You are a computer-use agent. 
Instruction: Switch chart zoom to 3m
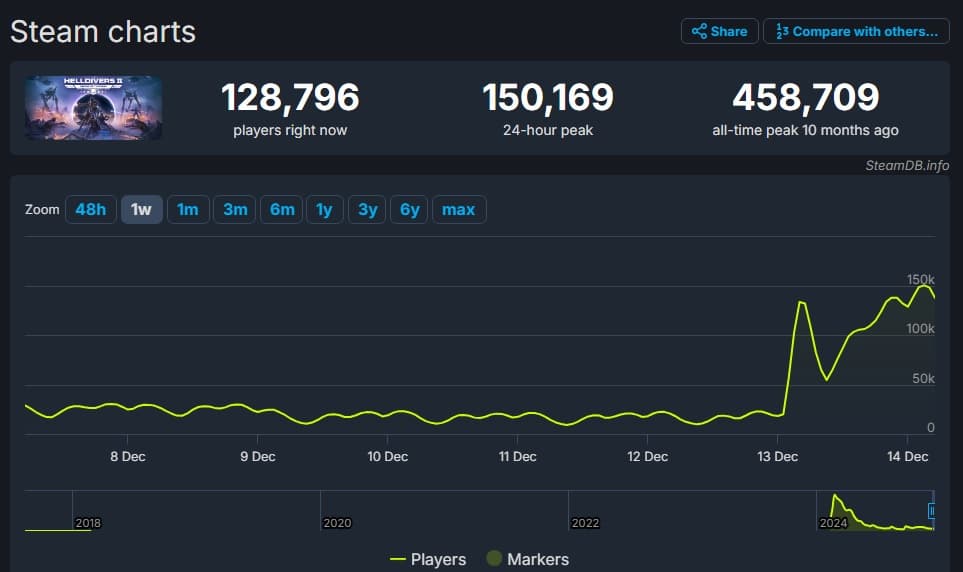[x=235, y=210]
